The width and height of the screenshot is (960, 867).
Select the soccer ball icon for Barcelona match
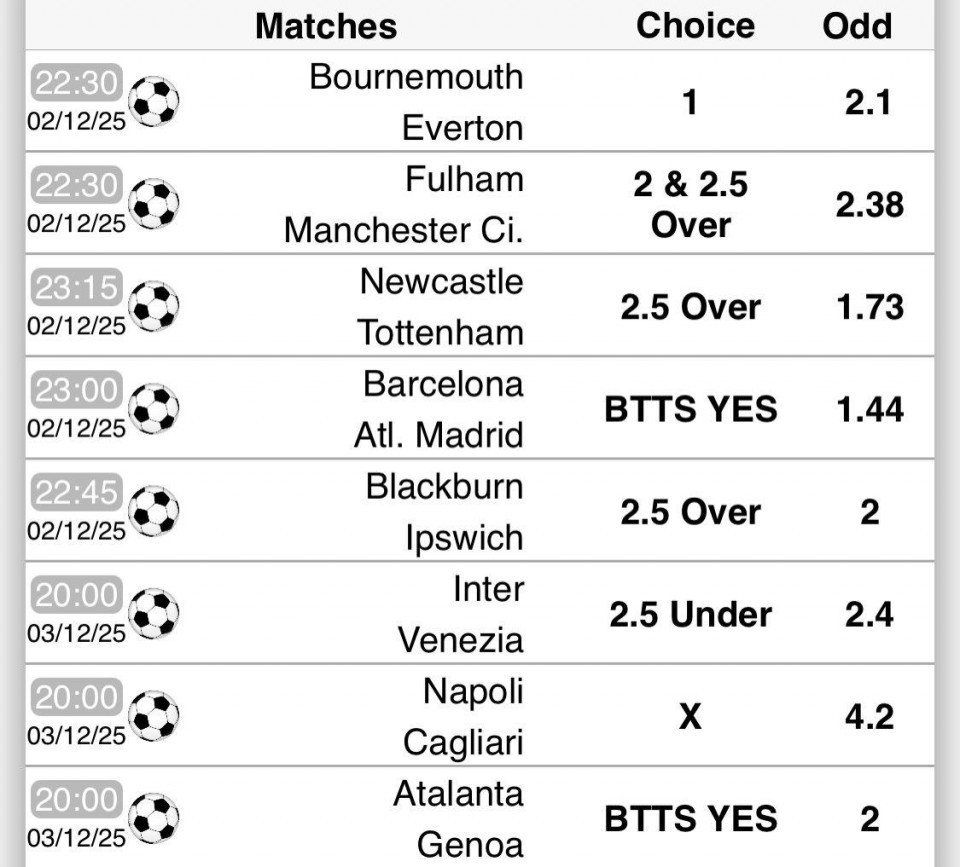point(156,409)
